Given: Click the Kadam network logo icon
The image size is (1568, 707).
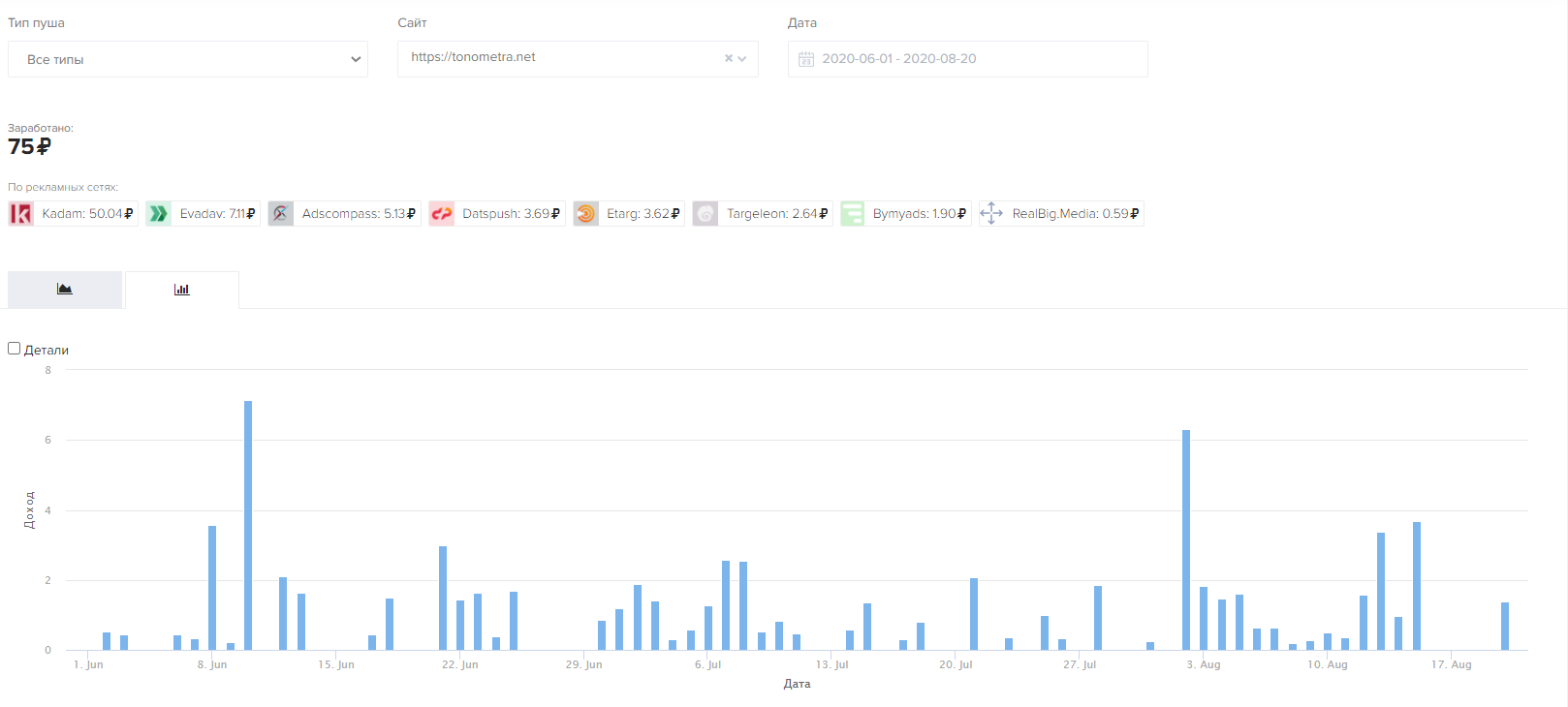Looking at the screenshot, I should tap(21, 214).
